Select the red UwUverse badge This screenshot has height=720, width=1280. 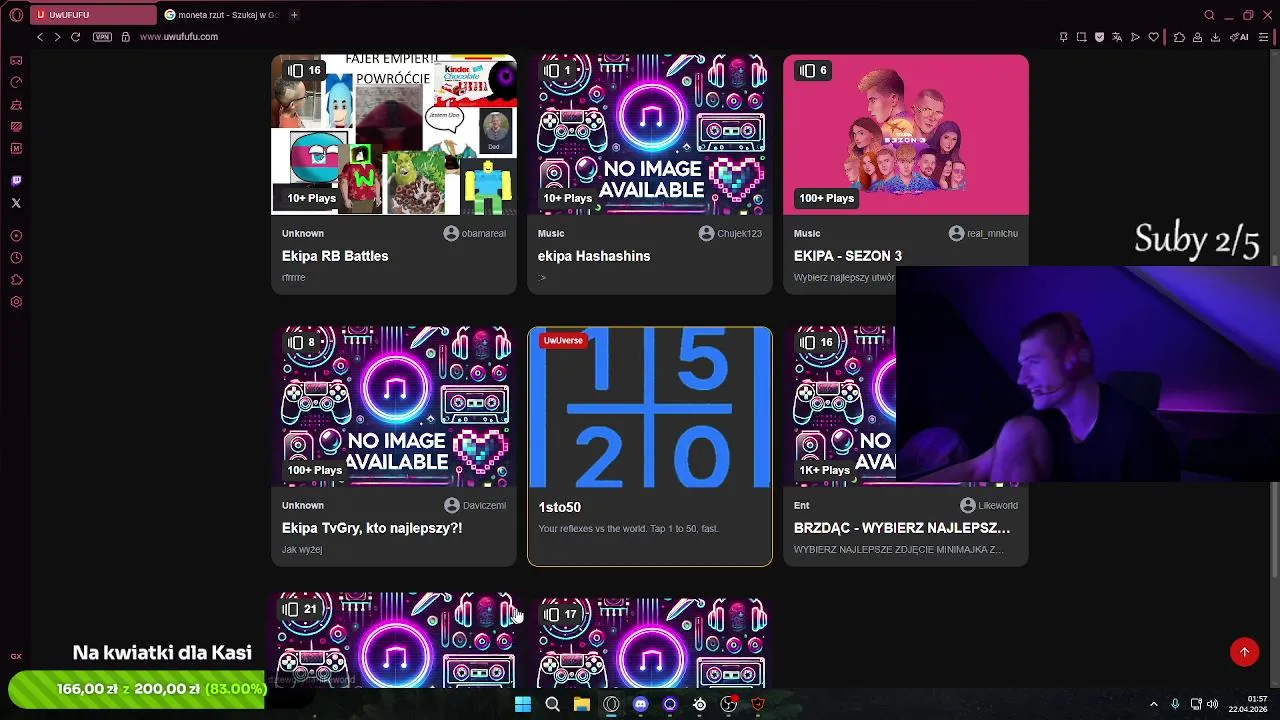pyautogui.click(x=563, y=341)
